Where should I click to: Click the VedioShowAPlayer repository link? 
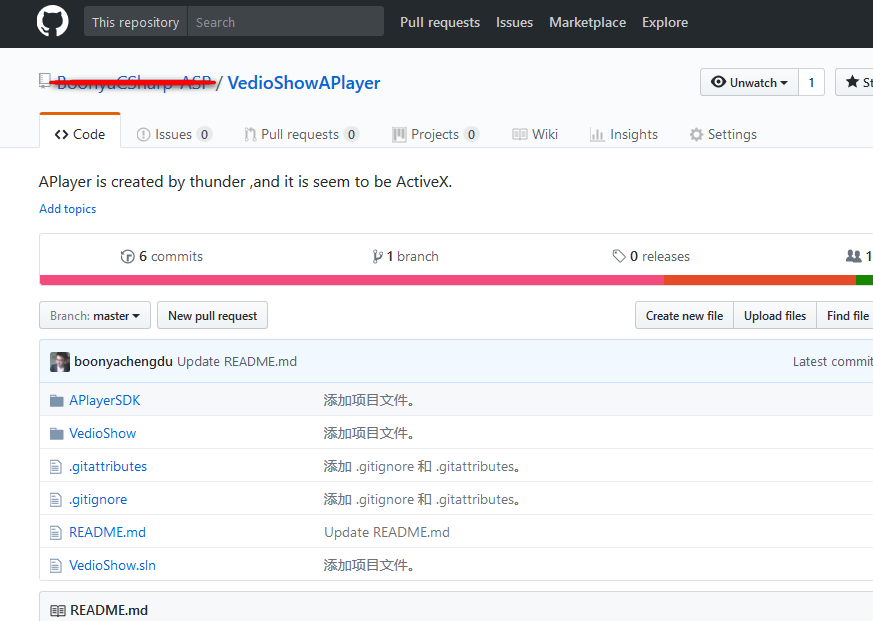coord(303,82)
